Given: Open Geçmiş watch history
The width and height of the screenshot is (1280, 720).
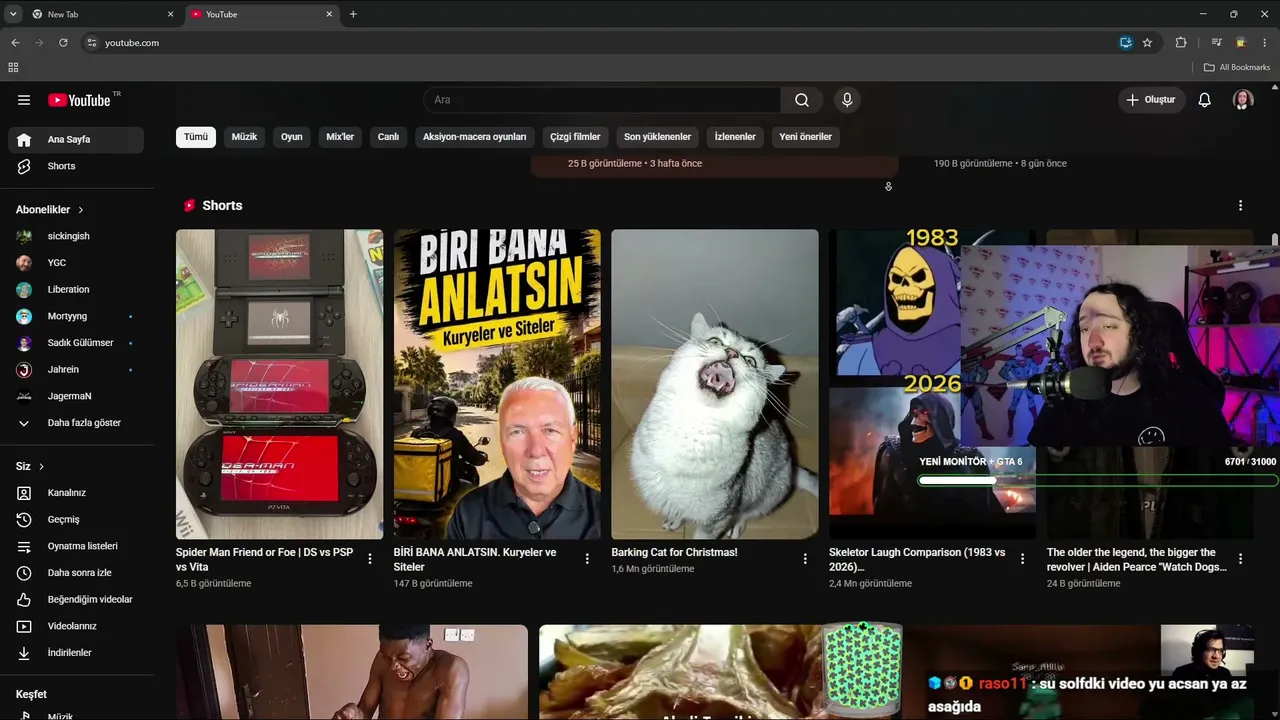Looking at the screenshot, I should 76,520.
